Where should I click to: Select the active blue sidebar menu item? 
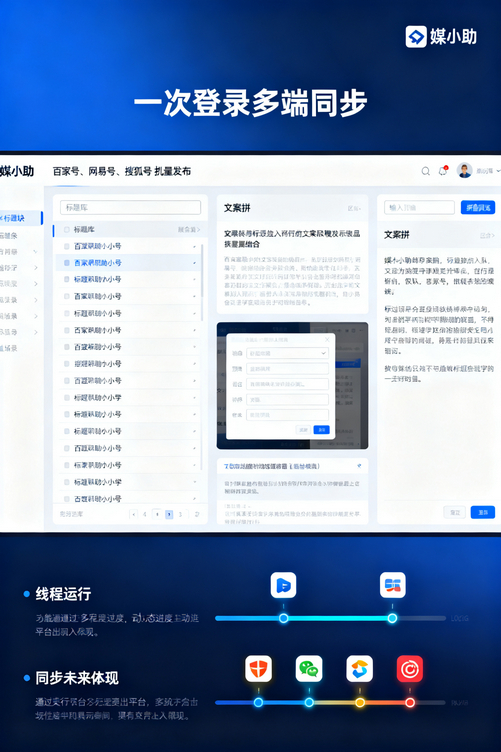(21, 218)
